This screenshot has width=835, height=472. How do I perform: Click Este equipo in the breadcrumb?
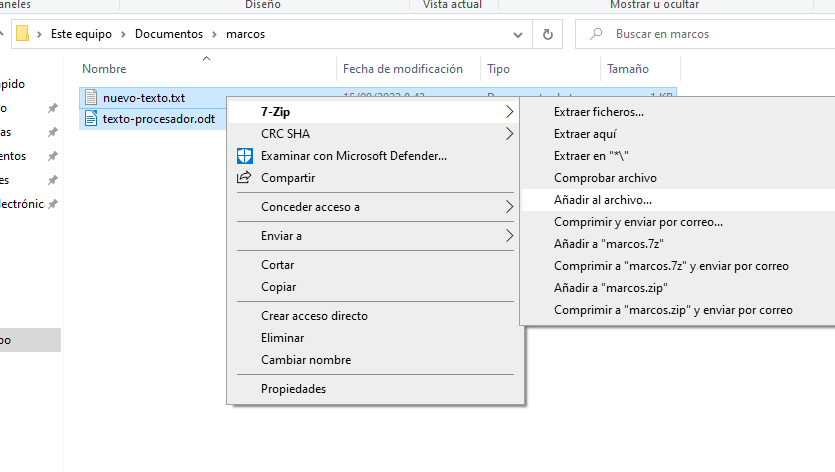[x=81, y=34]
